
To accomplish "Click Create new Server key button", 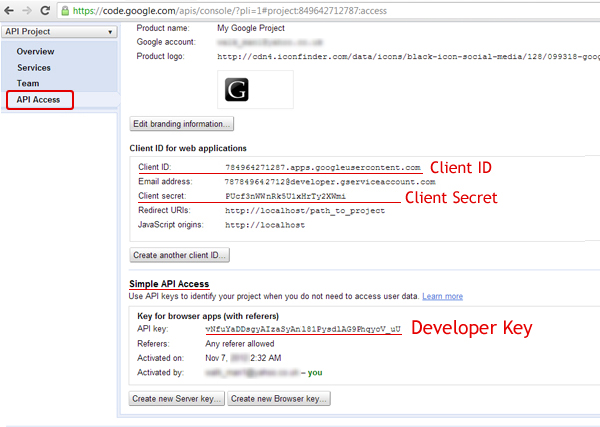I will (176, 398).
